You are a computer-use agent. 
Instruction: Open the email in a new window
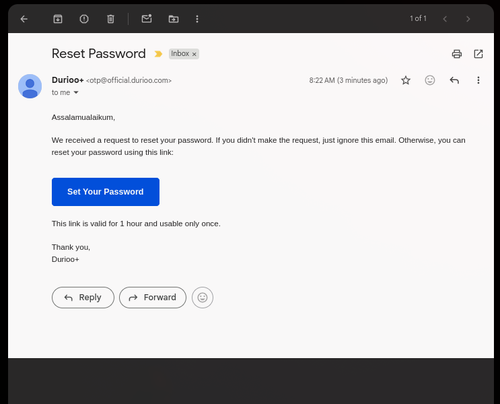pos(478,54)
